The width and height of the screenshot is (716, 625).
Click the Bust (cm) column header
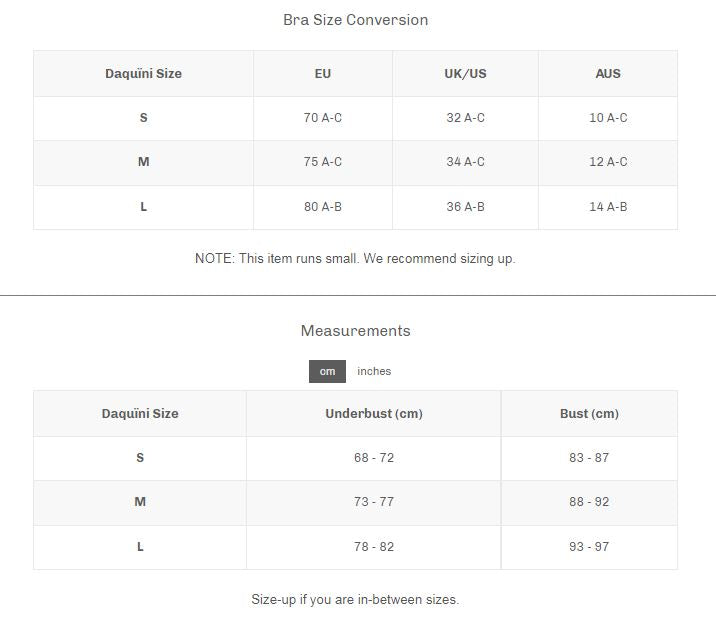[x=589, y=414]
